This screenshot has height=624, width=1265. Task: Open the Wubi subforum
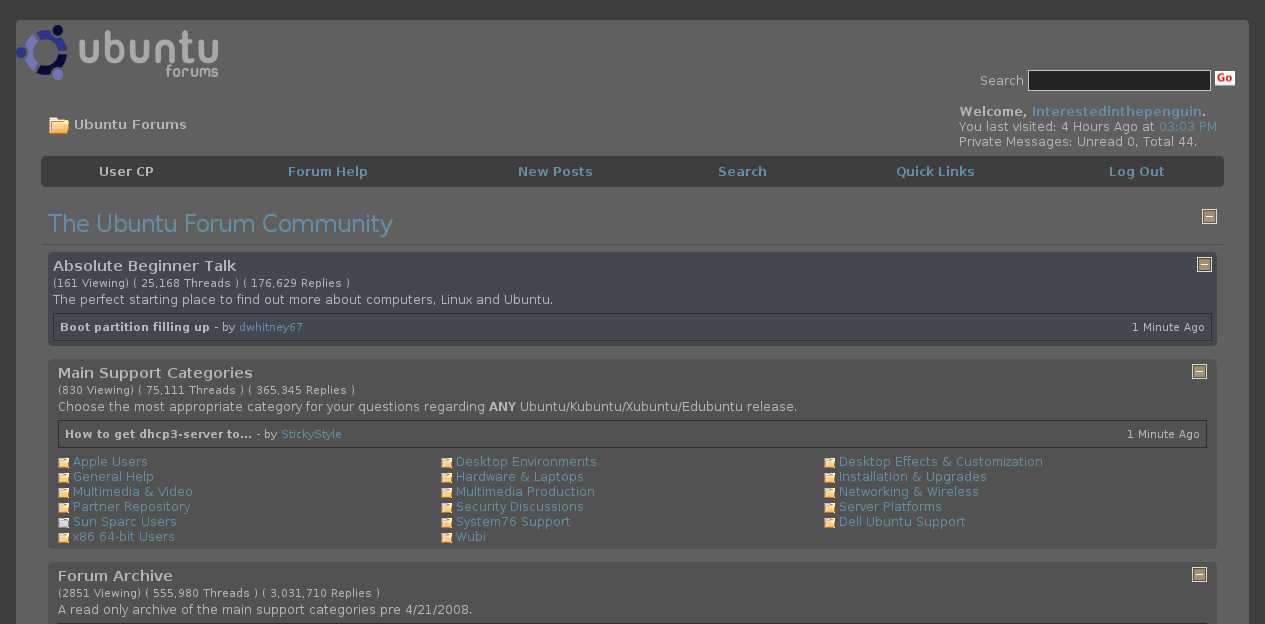(x=471, y=537)
